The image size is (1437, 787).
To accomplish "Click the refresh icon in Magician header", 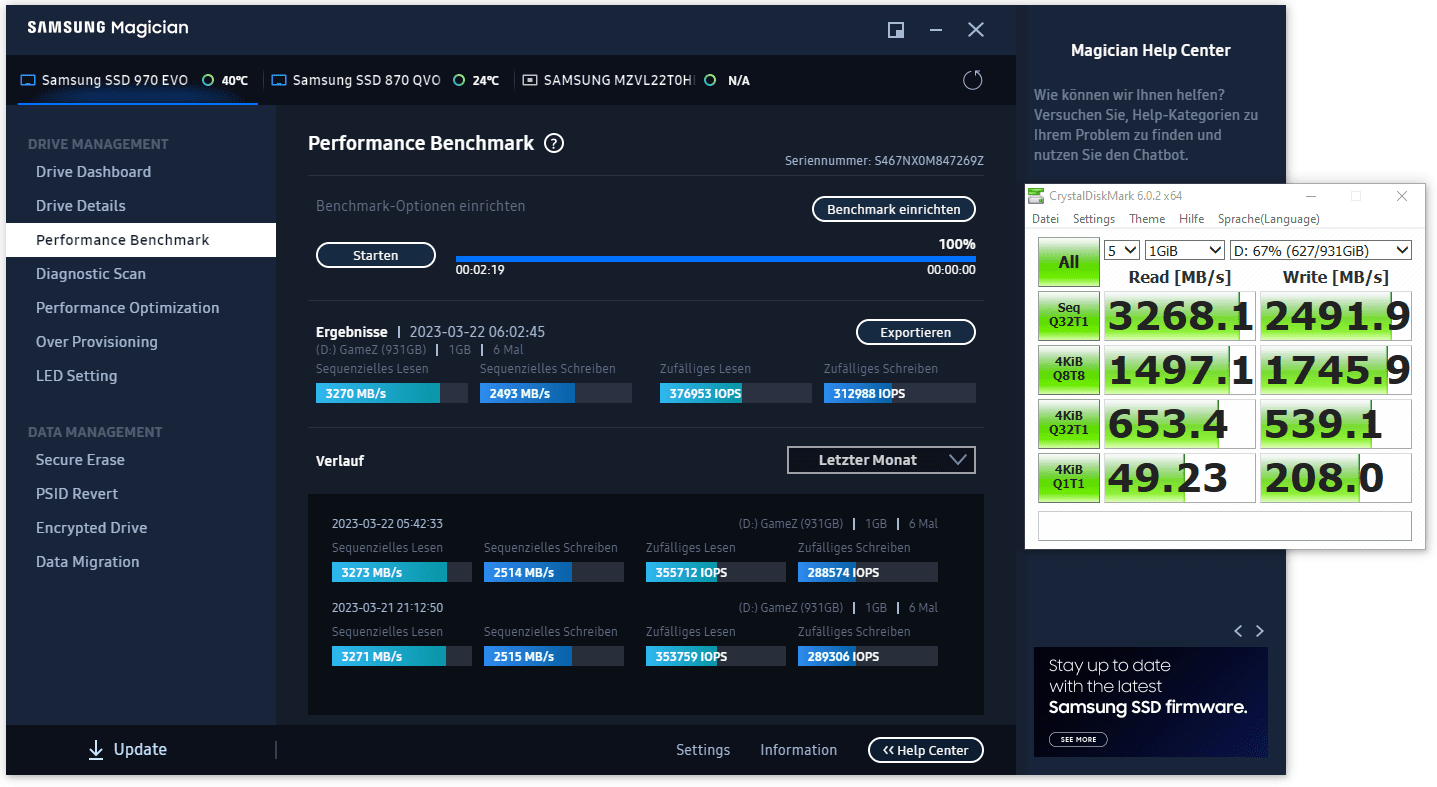I will (x=972, y=80).
